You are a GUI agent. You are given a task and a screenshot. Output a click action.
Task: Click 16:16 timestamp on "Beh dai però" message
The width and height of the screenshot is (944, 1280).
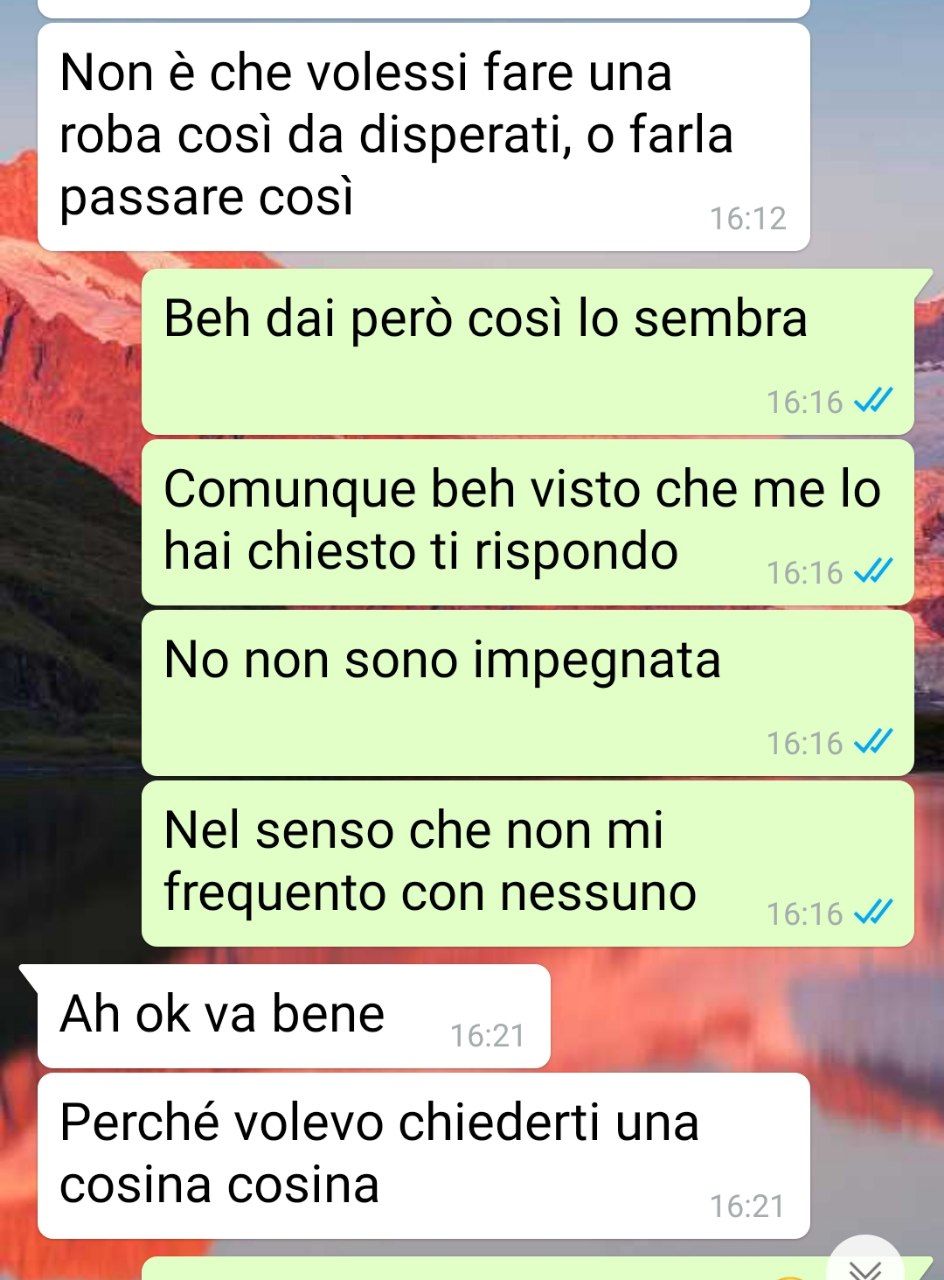pyautogui.click(x=805, y=402)
